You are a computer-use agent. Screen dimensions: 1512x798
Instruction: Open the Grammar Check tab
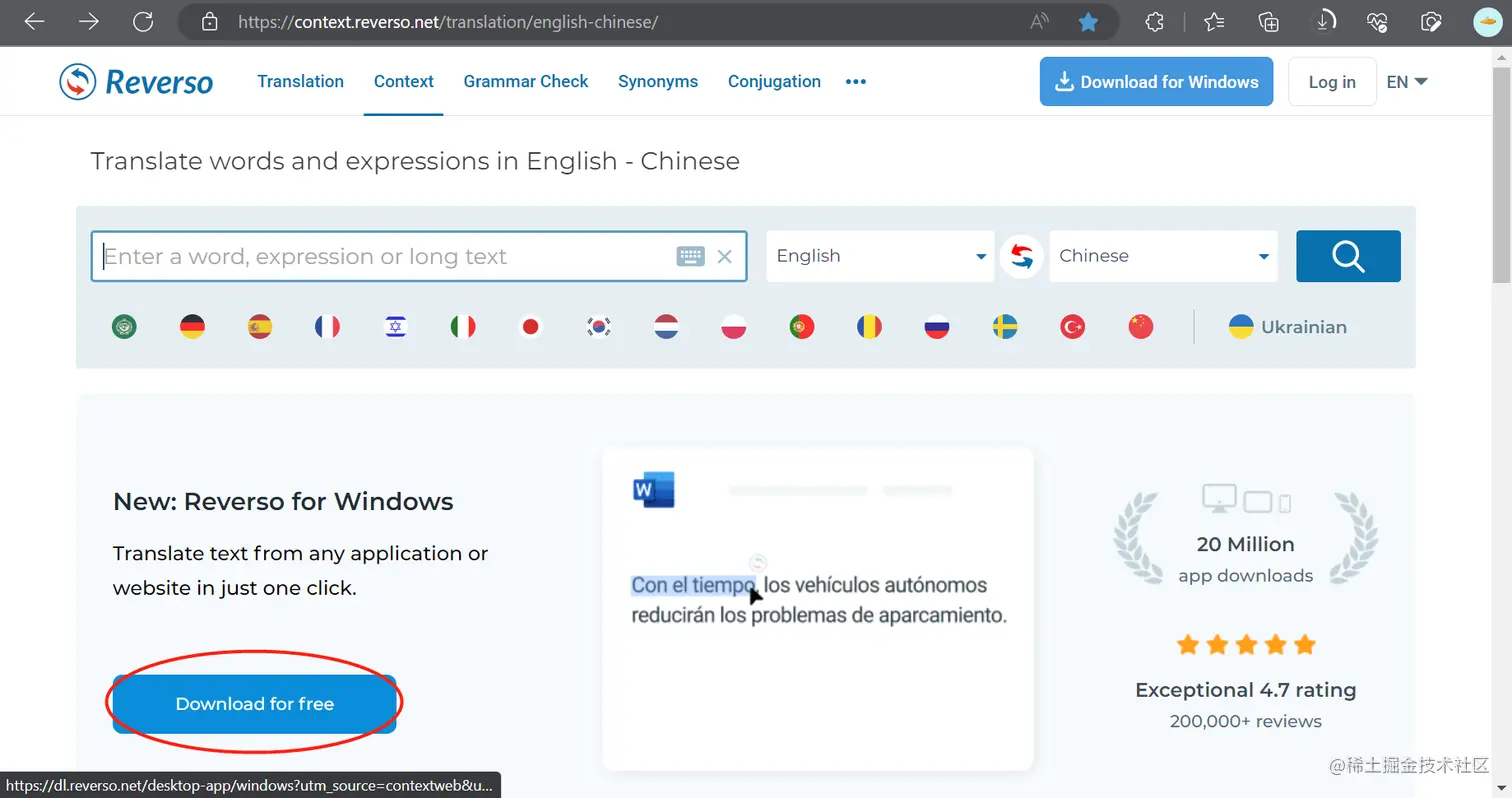526,82
